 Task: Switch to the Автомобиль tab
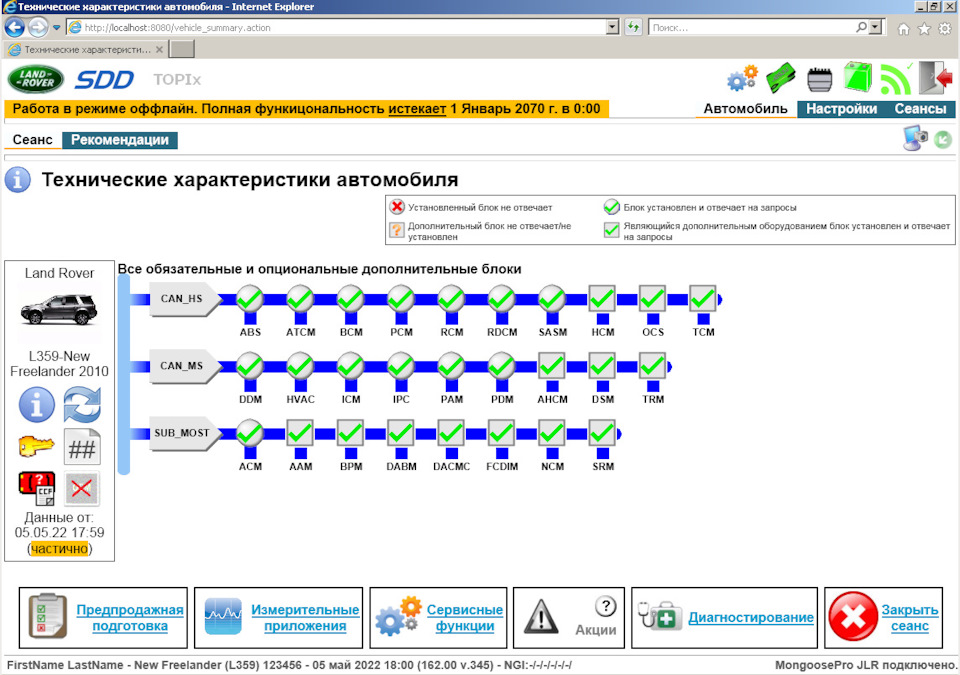pyautogui.click(x=745, y=109)
